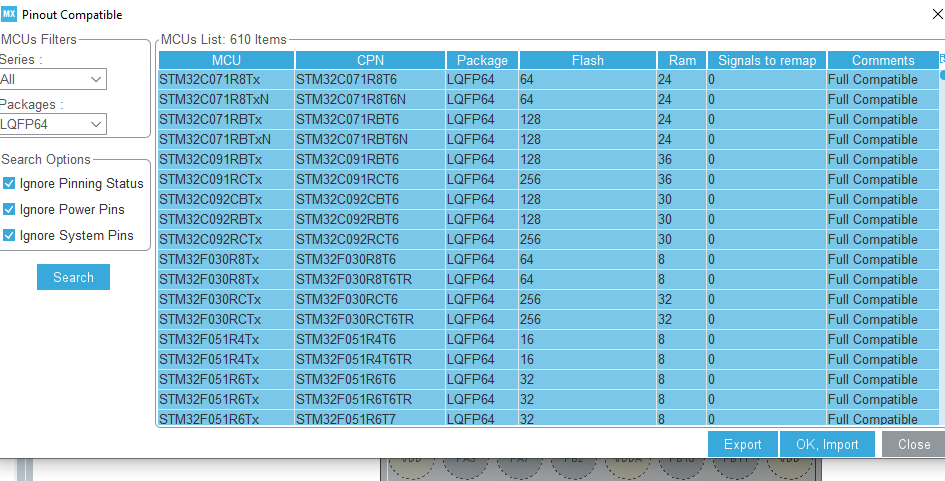
Task: Select the STM32C092CBT6 CPN cell
Action: (371, 200)
